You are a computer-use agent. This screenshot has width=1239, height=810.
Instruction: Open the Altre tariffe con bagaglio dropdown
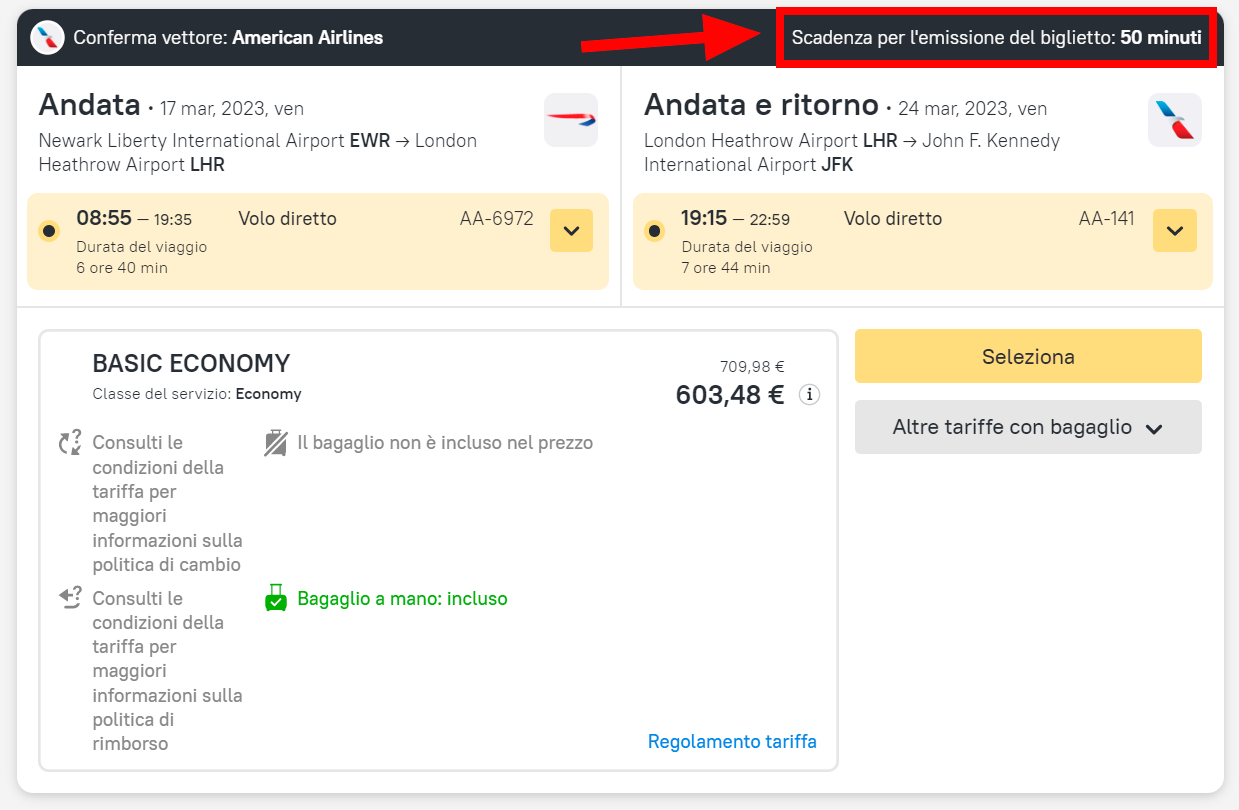[1027, 428]
